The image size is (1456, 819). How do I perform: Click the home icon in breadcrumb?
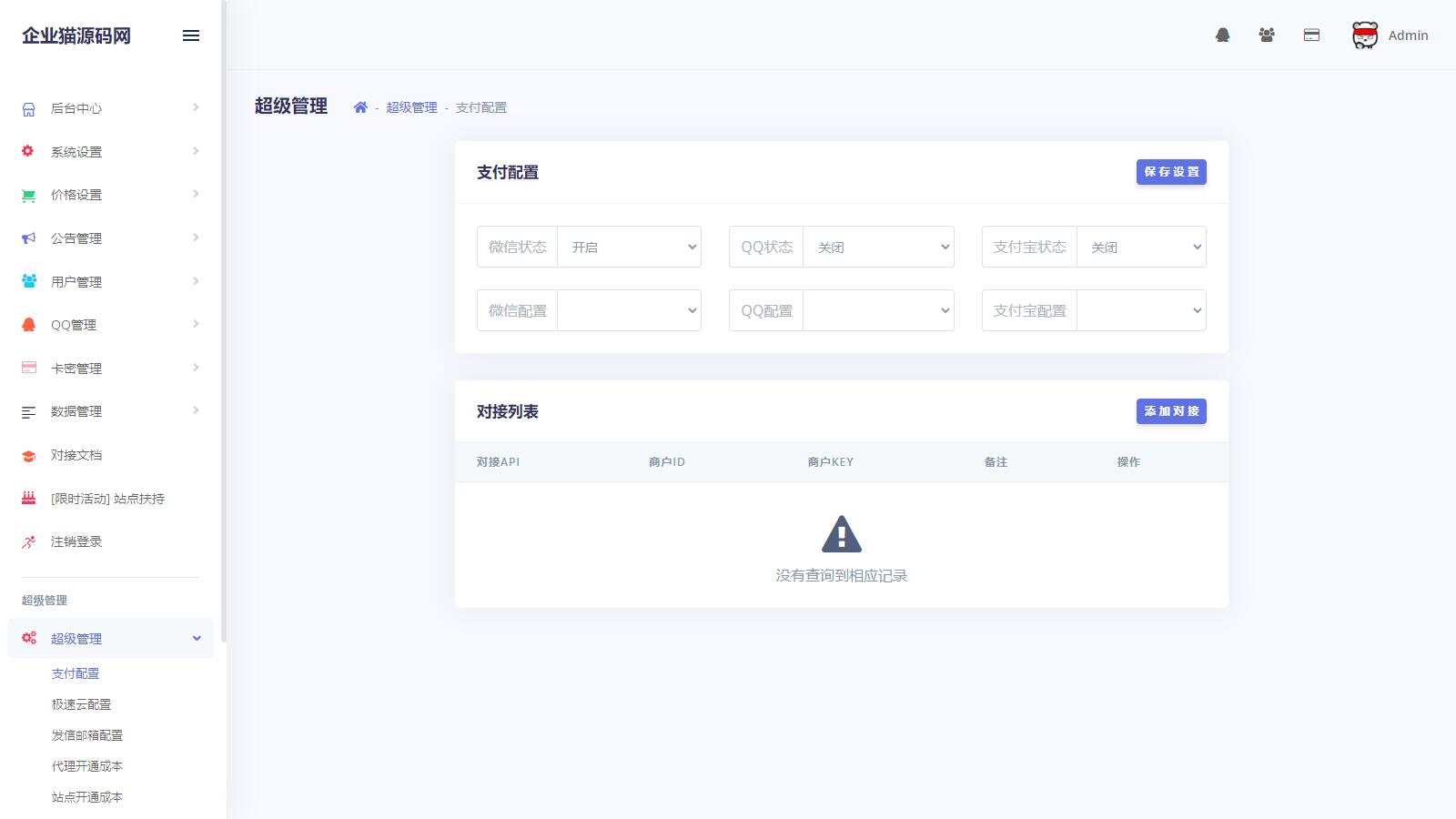tap(360, 107)
